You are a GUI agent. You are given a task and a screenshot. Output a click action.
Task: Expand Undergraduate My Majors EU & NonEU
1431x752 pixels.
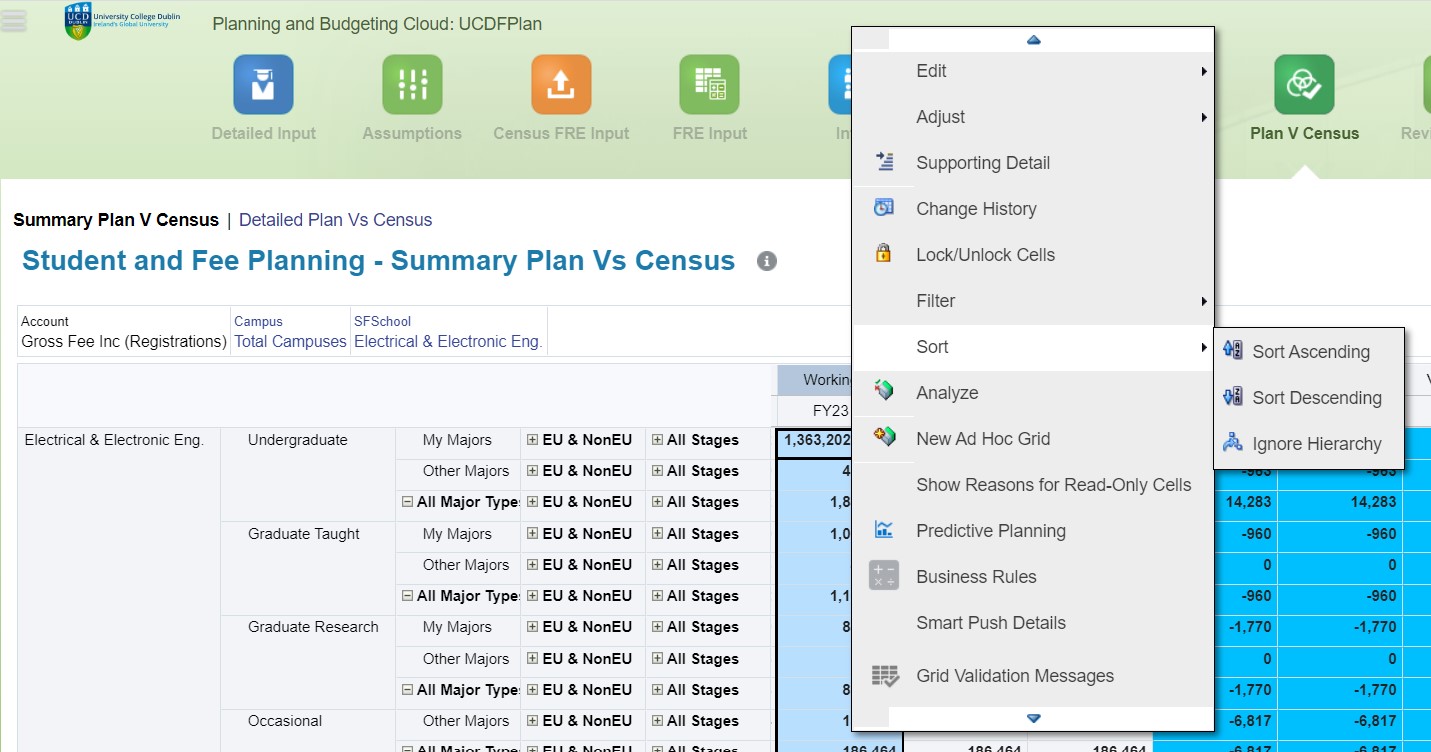pos(533,440)
